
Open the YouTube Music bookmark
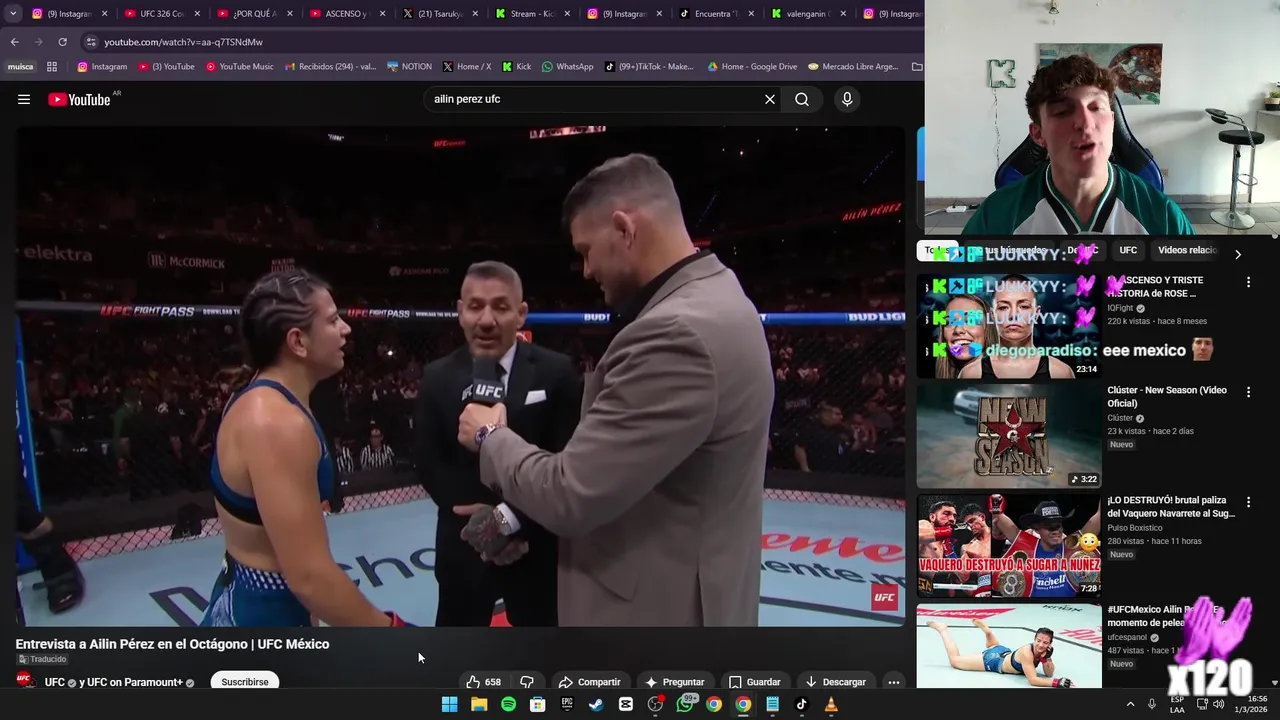tap(239, 67)
